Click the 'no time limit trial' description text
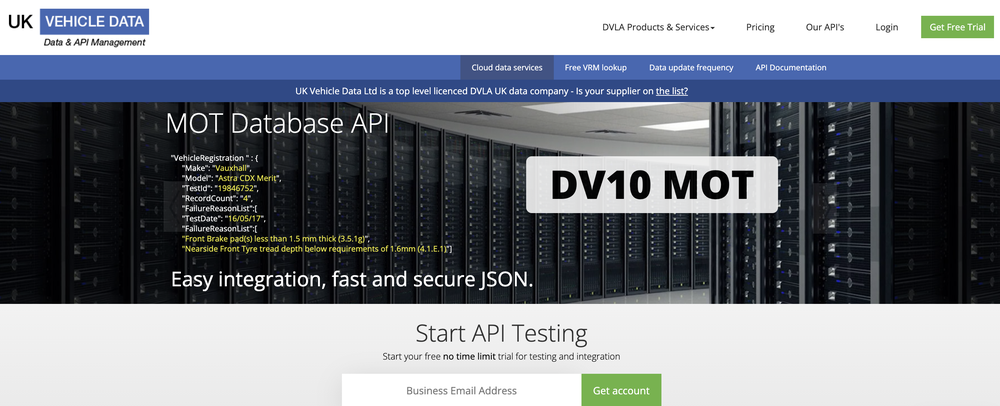The height and width of the screenshot is (406, 1000). coord(501,356)
